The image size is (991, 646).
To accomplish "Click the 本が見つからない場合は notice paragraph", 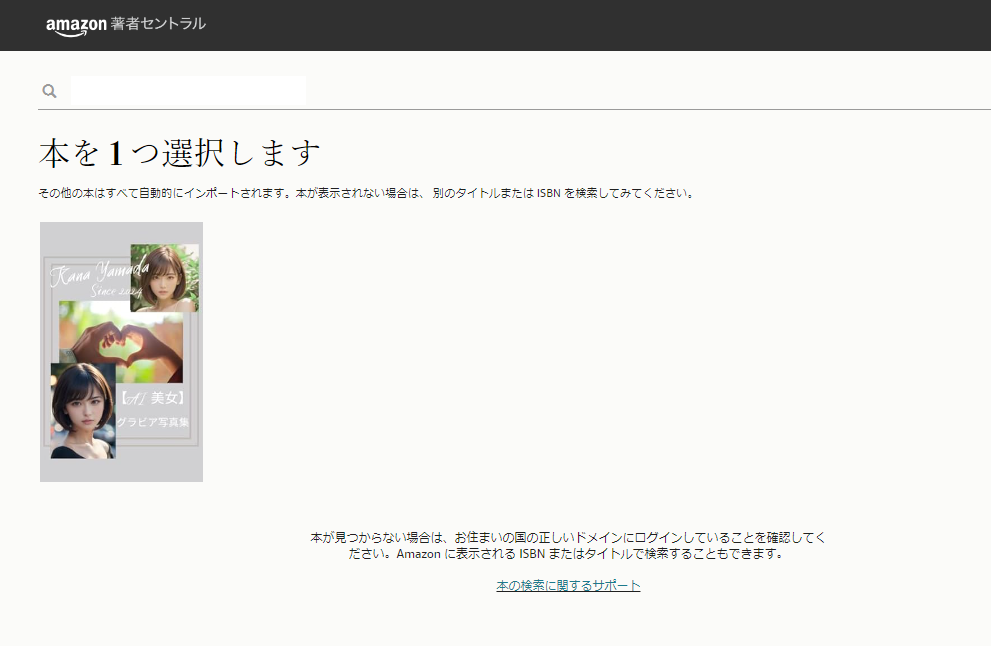I will [x=567, y=545].
